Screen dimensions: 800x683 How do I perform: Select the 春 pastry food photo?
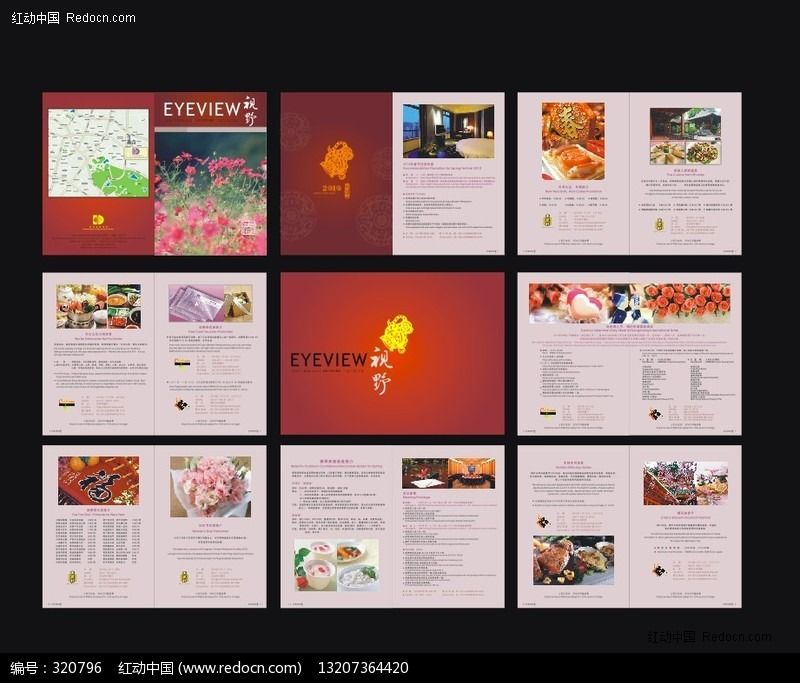573,141
